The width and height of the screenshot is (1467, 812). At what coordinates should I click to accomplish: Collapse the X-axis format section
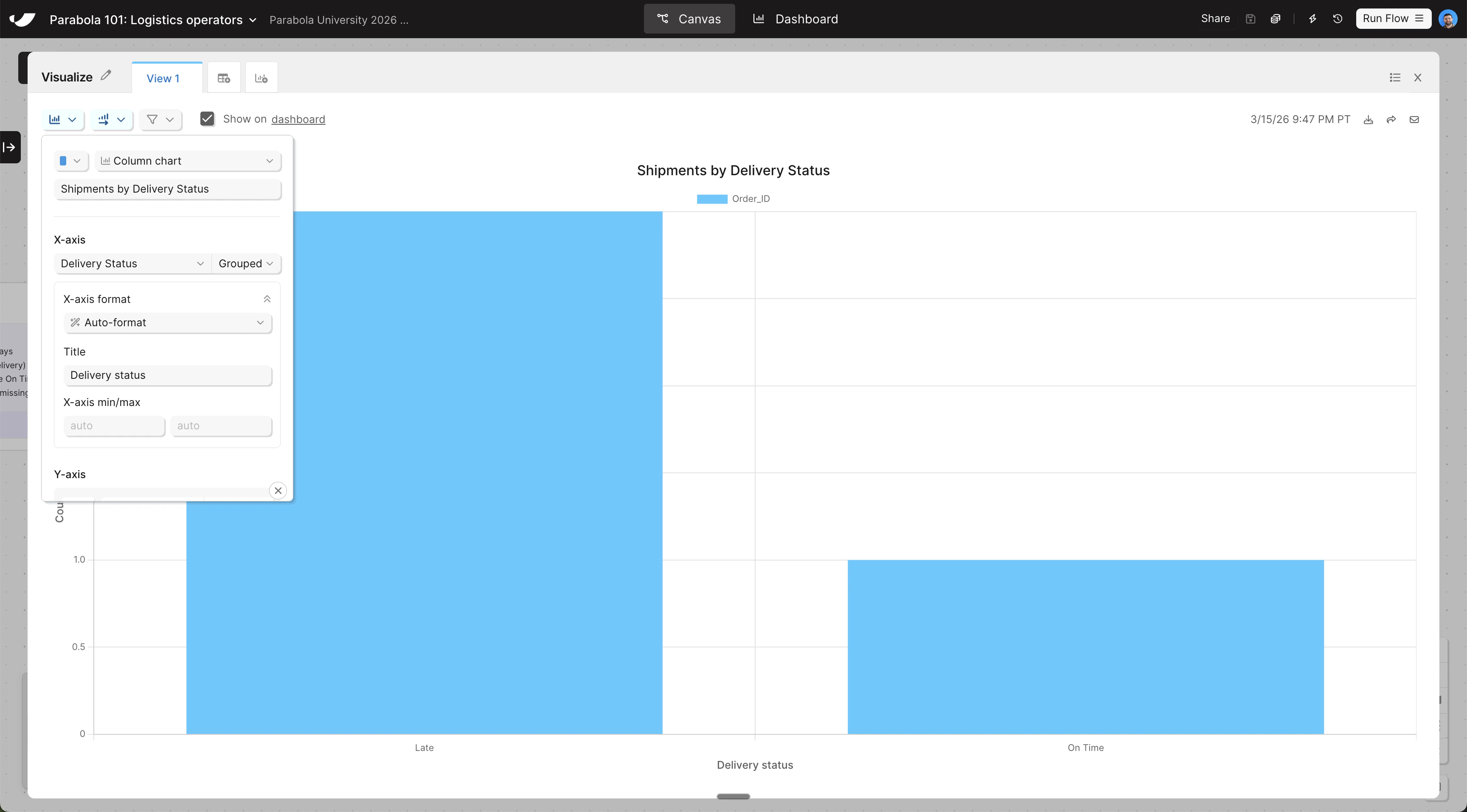click(x=267, y=300)
